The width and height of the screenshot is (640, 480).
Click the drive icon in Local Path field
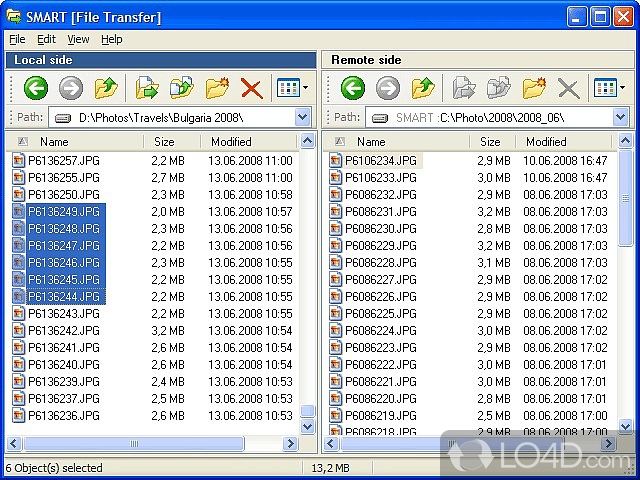[63, 118]
